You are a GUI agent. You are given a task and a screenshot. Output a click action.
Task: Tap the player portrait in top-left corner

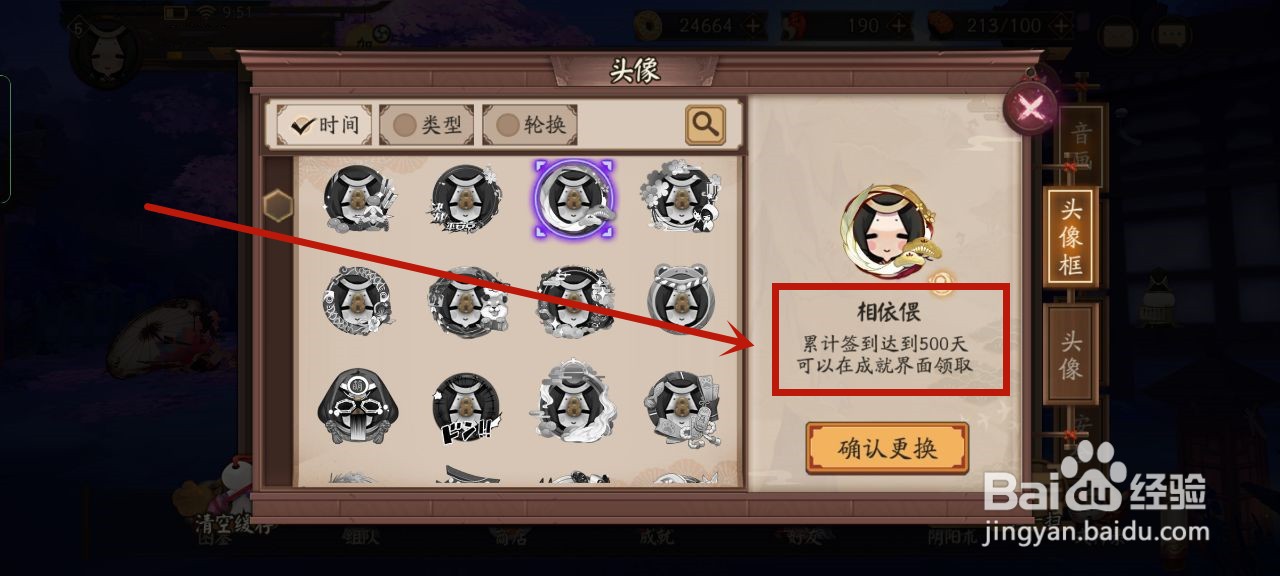[x=105, y=48]
